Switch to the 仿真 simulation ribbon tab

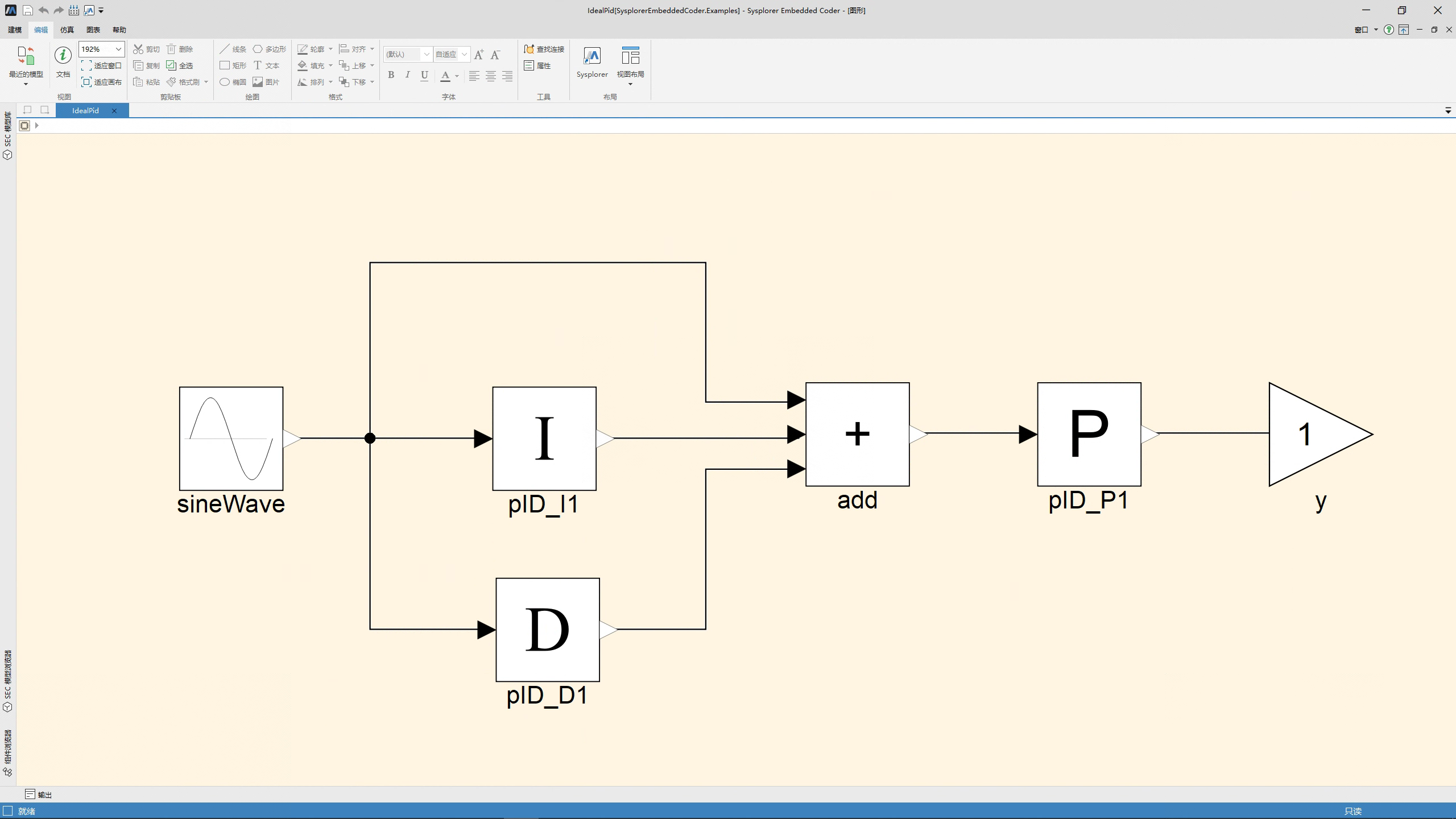67,30
